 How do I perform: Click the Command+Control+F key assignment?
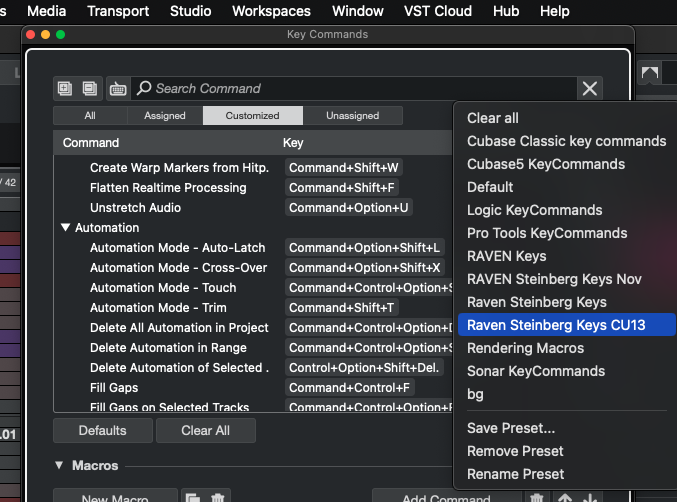point(349,388)
